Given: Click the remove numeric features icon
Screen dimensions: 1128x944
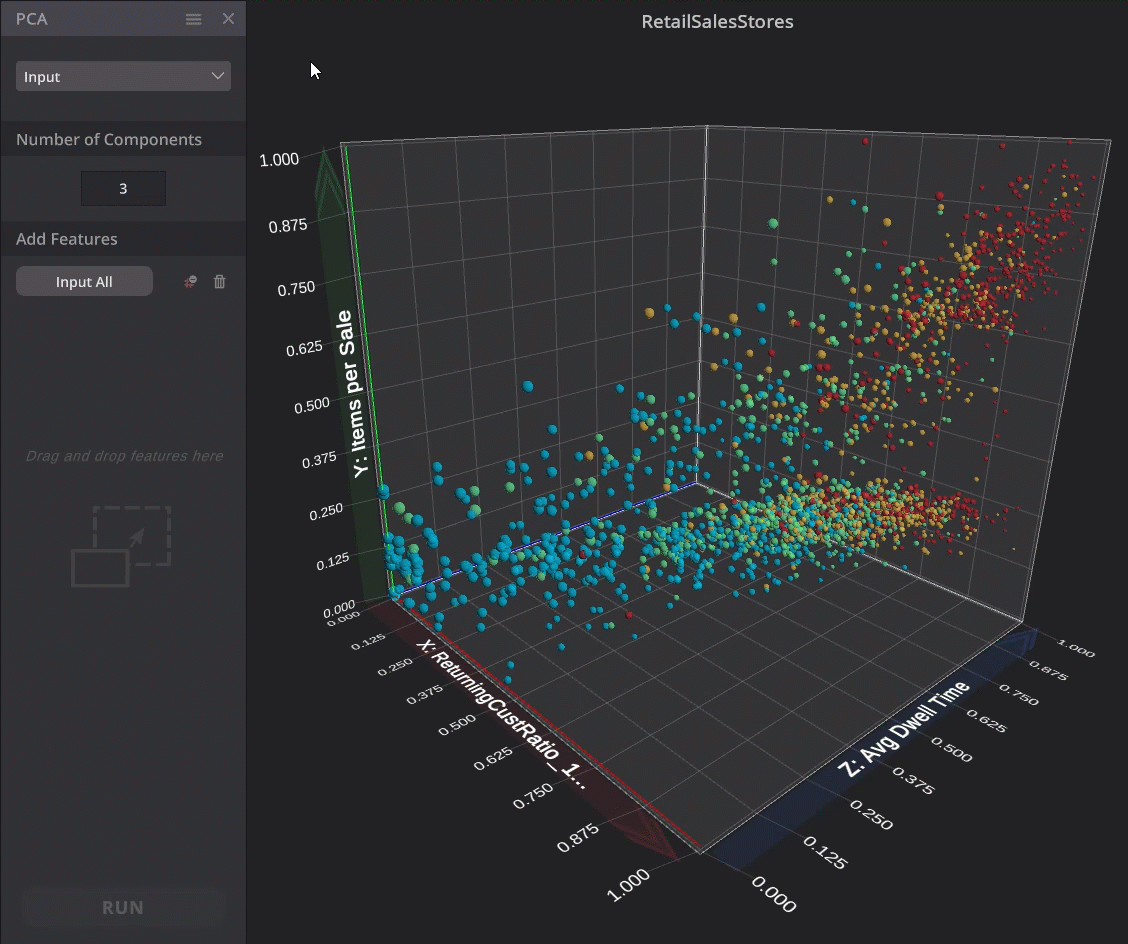Looking at the screenshot, I should point(190,281).
